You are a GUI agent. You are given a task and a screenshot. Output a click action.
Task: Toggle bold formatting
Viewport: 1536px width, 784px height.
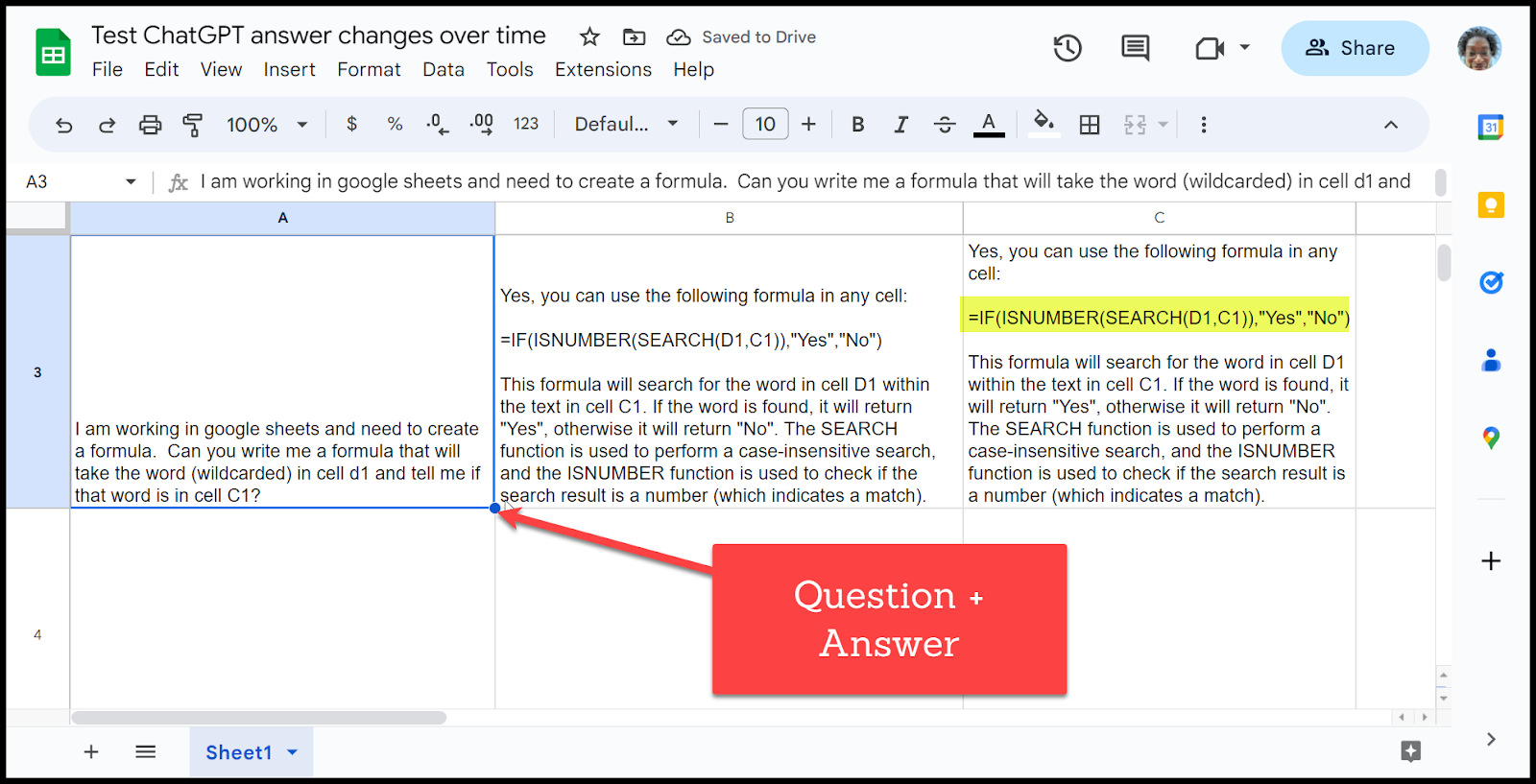pyautogui.click(x=858, y=125)
